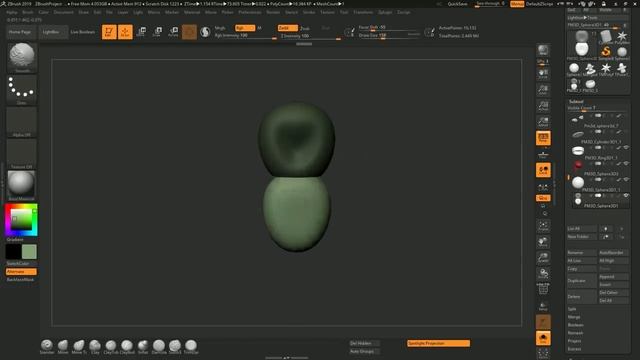Click the Transp transparency icon
Image resolution: width=640 pixels, height=360 pixels.
coord(543,306)
